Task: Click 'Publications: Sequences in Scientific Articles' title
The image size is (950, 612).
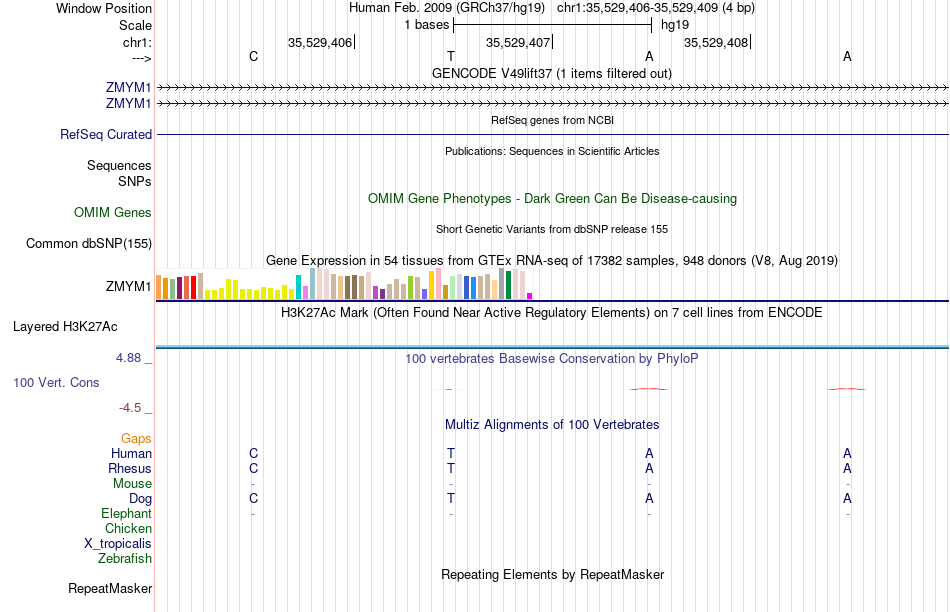Action: (x=552, y=151)
